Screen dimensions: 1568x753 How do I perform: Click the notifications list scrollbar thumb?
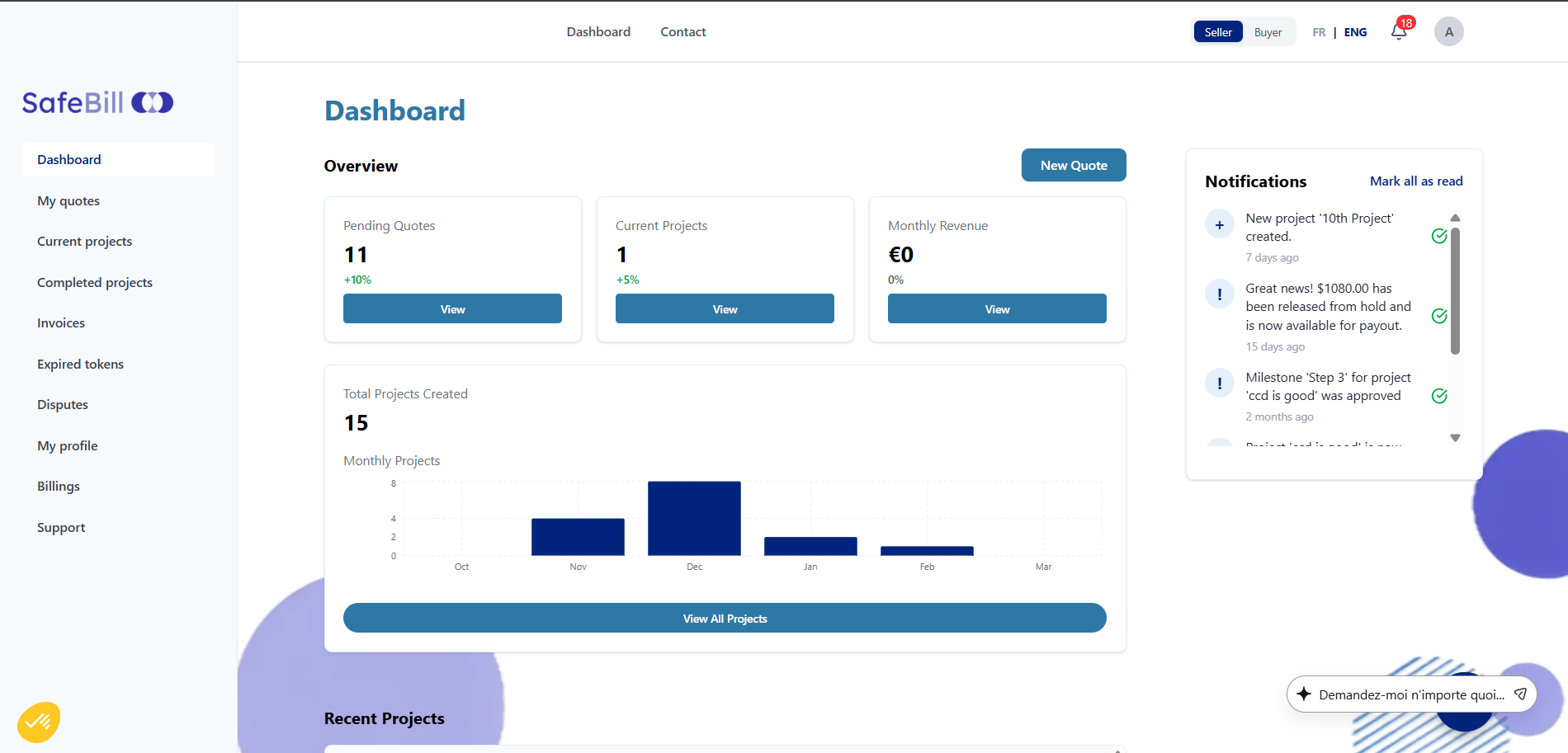(x=1455, y=290)
